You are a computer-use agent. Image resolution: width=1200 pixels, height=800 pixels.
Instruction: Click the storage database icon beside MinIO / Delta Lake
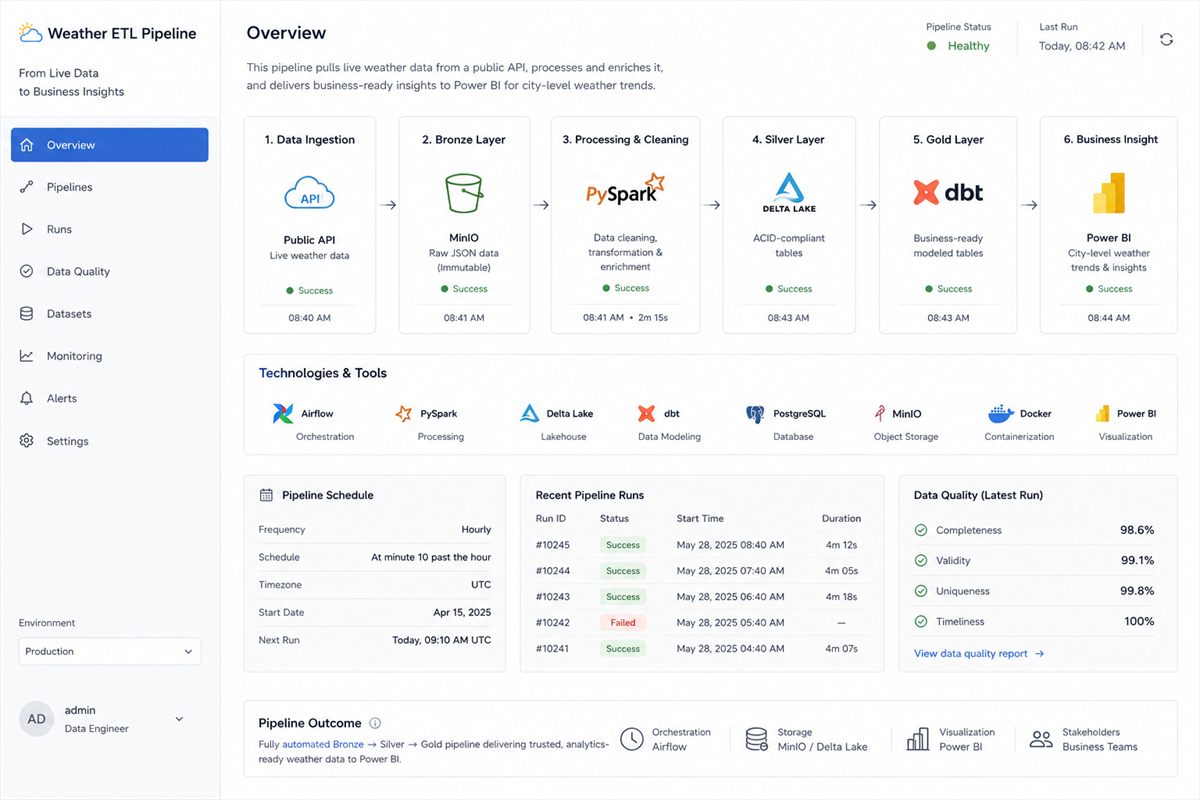click(x=757, y=739)
